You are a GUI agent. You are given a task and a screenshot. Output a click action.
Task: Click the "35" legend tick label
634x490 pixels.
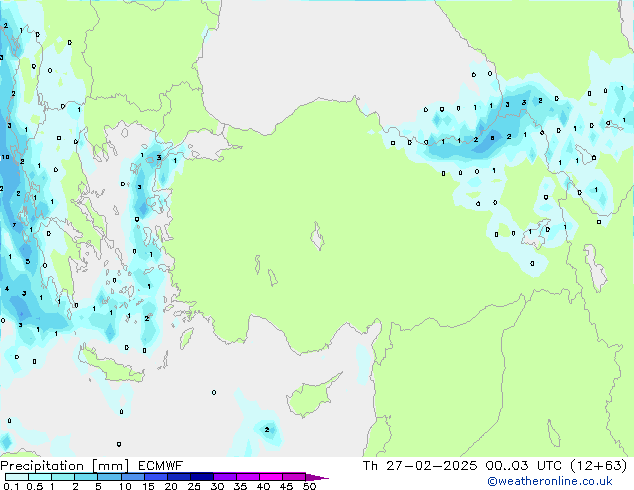coord(240,486)
